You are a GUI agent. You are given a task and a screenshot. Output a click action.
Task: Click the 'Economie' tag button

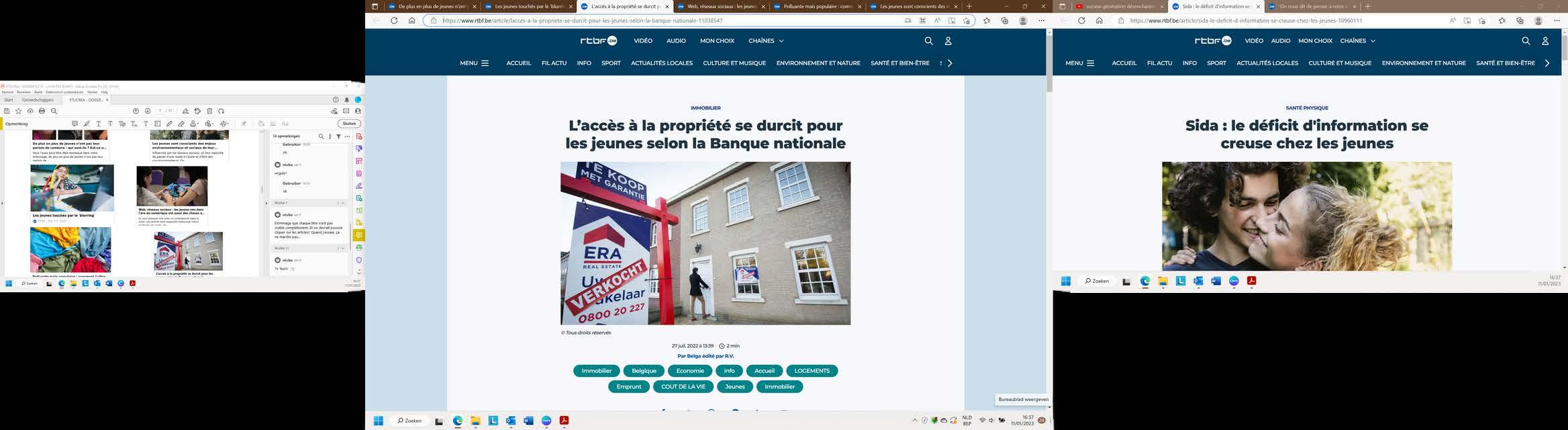(x=690, y=371)
